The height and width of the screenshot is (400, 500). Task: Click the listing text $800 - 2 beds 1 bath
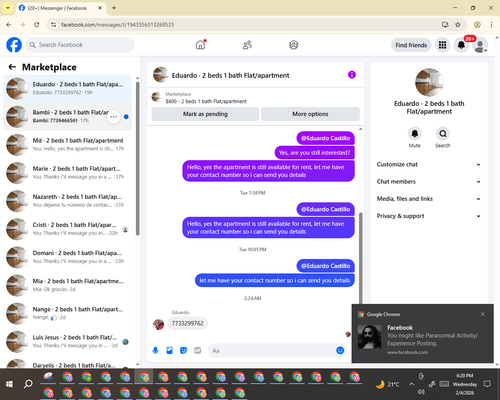(206, 101)
